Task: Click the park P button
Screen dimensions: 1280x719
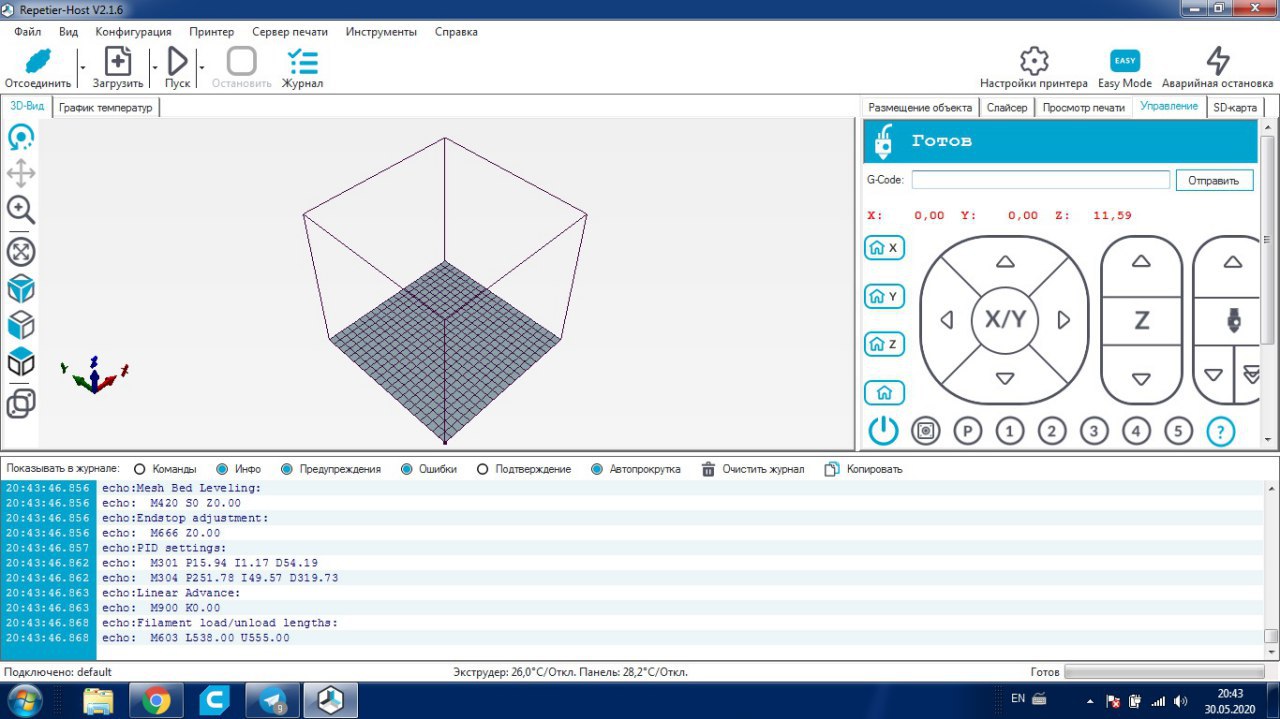Action: click(967, 432)
